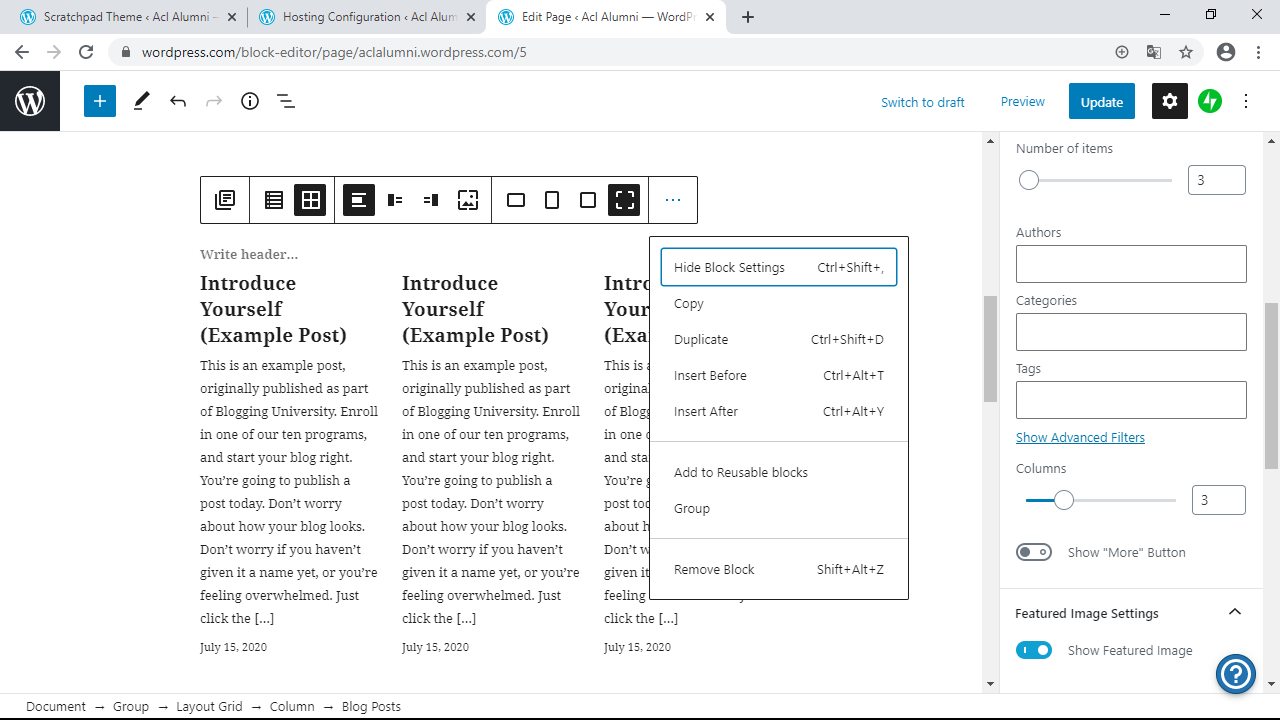1280x720 pixels.
Task: Choose Duplicate from the block menu
Action: coord(701,339)
